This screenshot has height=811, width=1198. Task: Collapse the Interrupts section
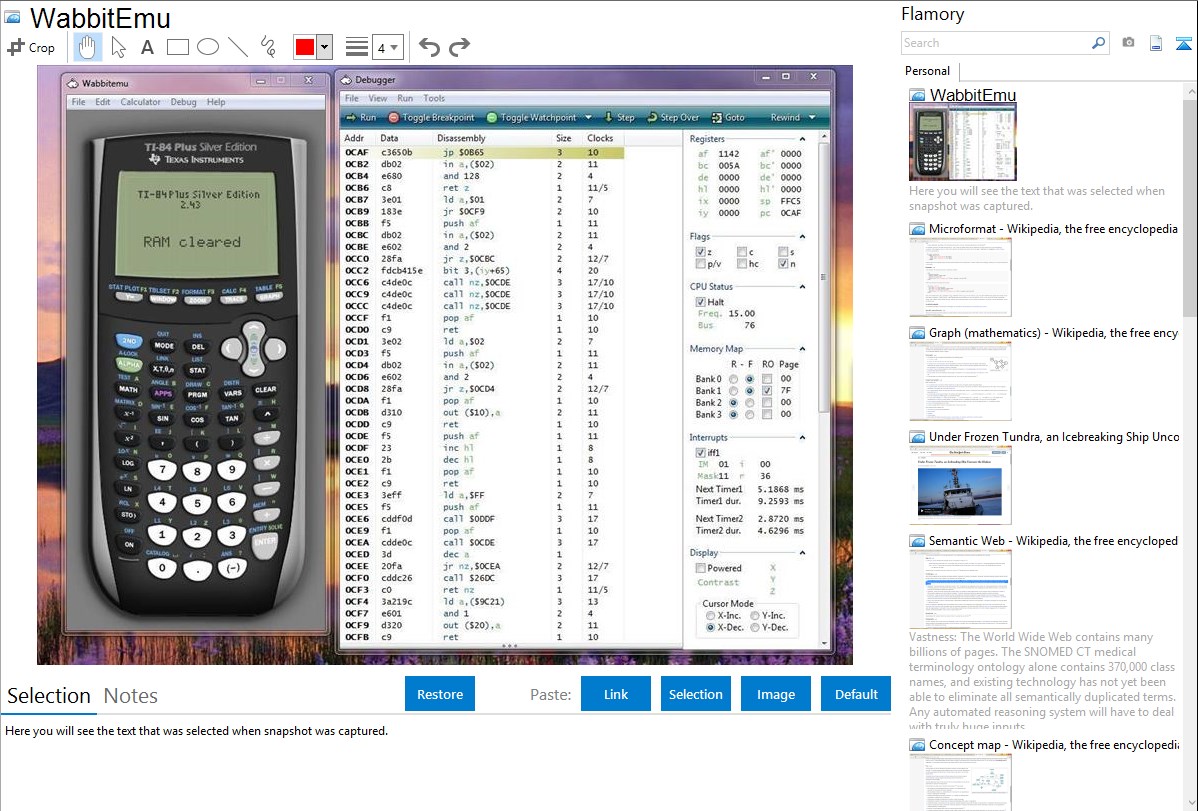pyautogui.click(x=802, y=438)
